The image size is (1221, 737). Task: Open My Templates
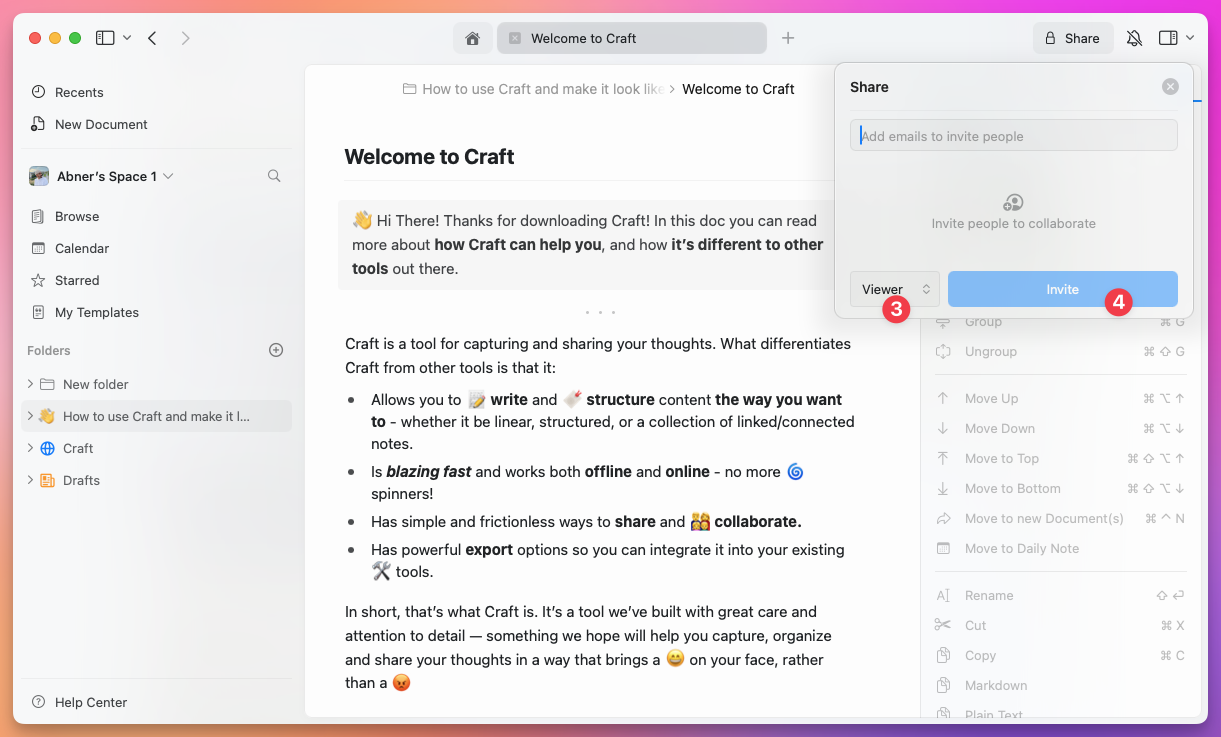click(96, 312)
